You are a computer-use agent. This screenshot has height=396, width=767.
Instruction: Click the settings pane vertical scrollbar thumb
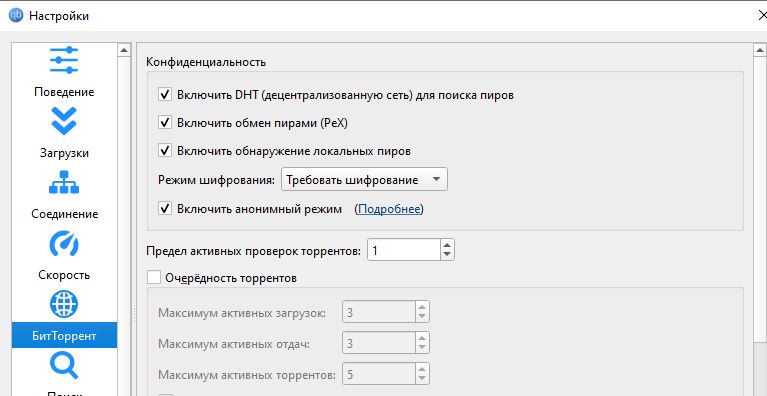(x=760, y=200)
